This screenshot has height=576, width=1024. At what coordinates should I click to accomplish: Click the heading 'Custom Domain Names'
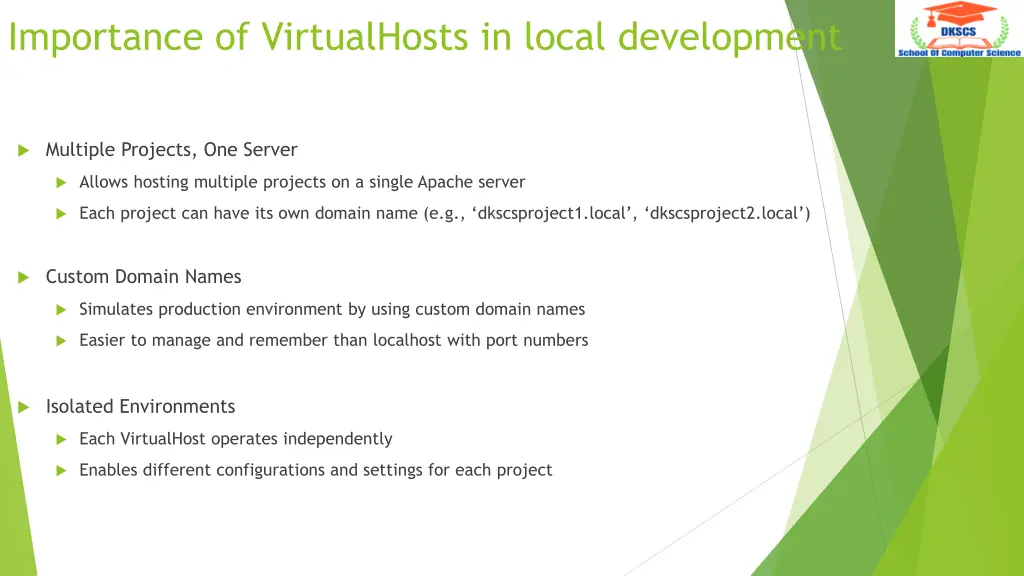143,276
